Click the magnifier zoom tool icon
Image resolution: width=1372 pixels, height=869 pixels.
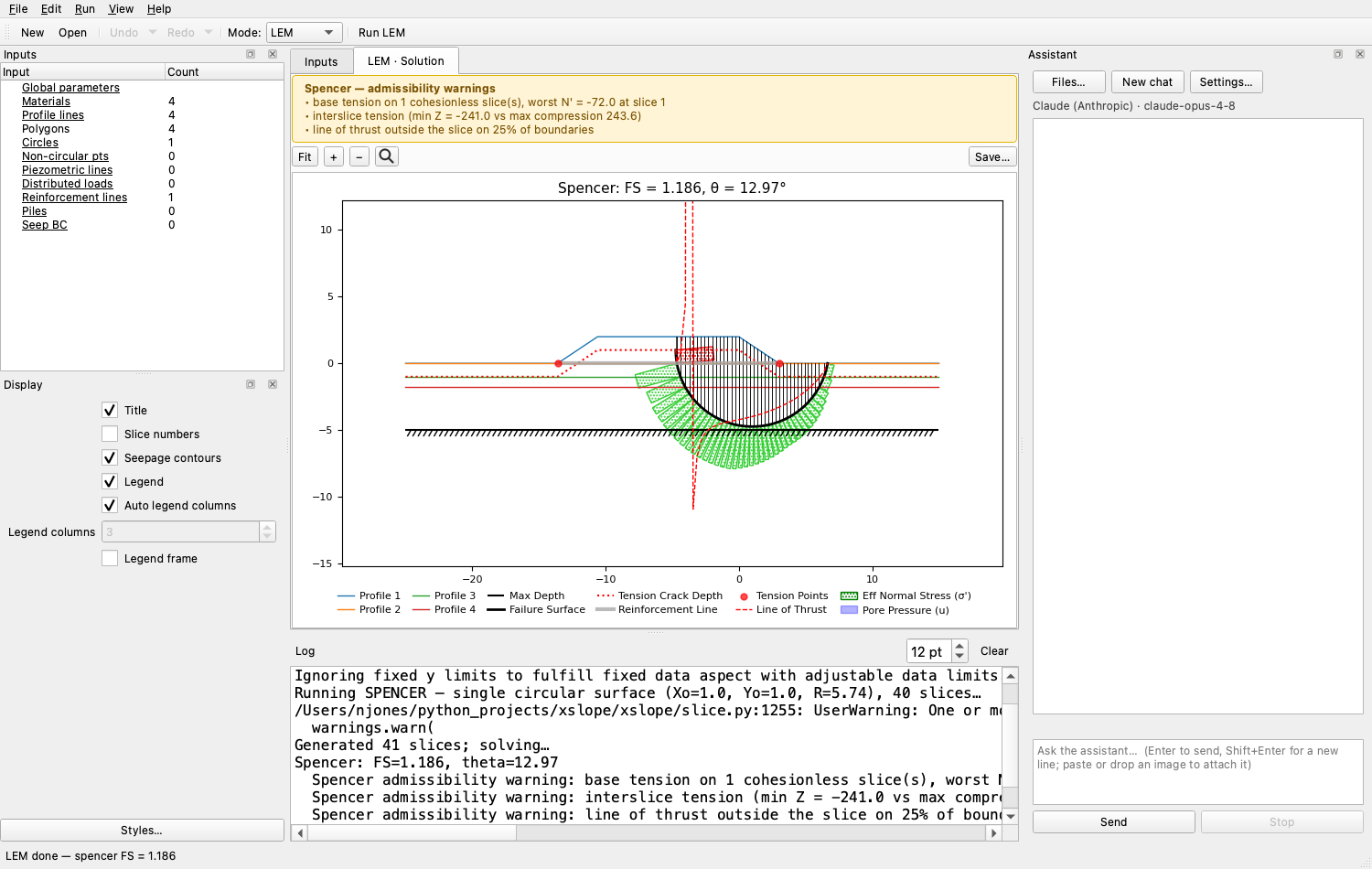(387, 156)
